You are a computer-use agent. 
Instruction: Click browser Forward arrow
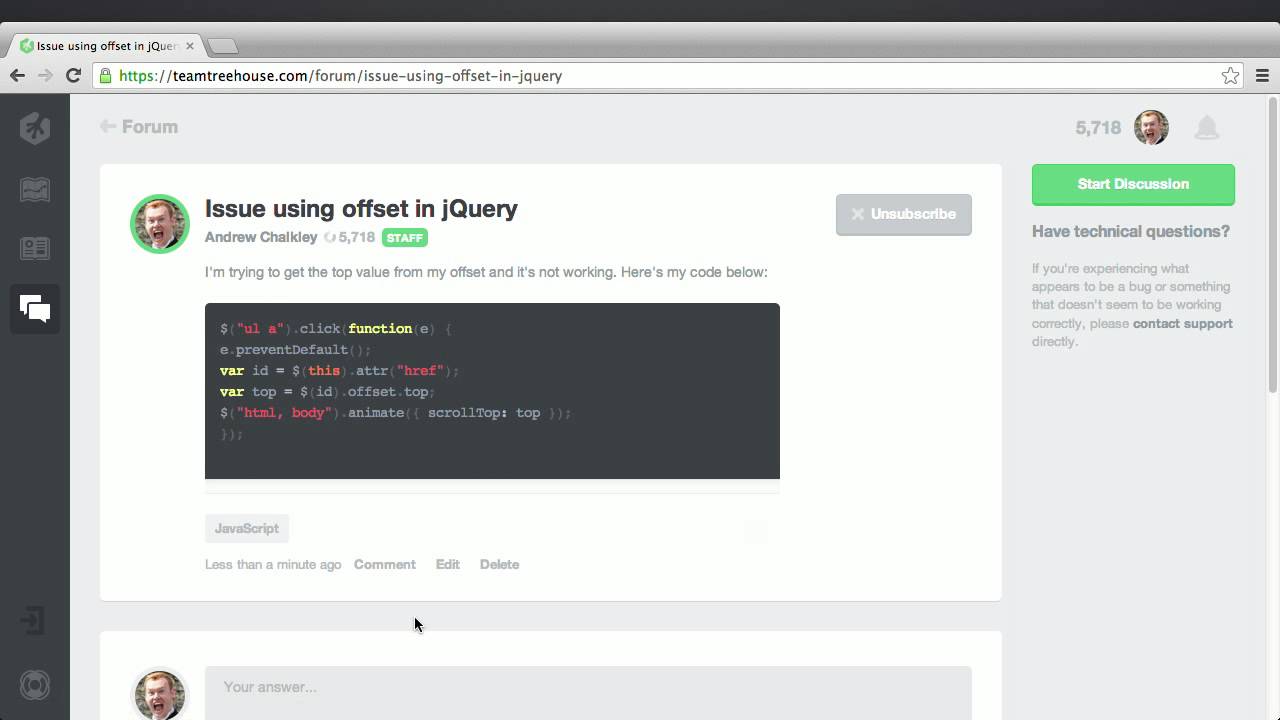tap(45, 75)
